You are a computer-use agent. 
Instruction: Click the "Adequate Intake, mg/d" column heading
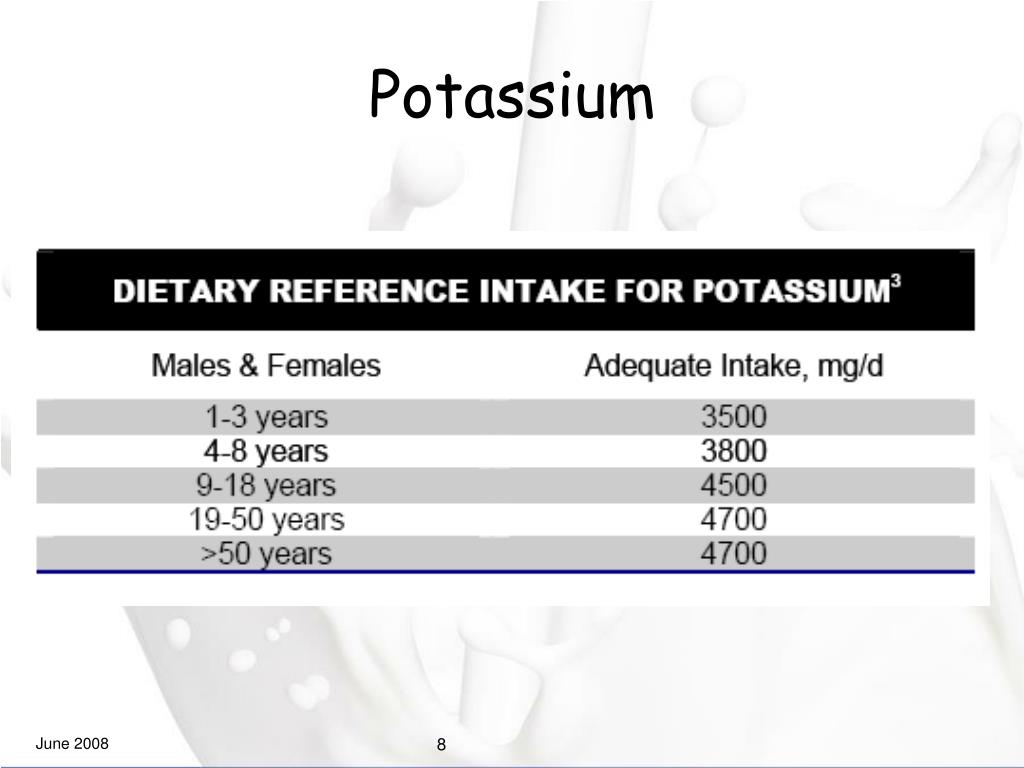pyautogui.click(x=733, y=366)
